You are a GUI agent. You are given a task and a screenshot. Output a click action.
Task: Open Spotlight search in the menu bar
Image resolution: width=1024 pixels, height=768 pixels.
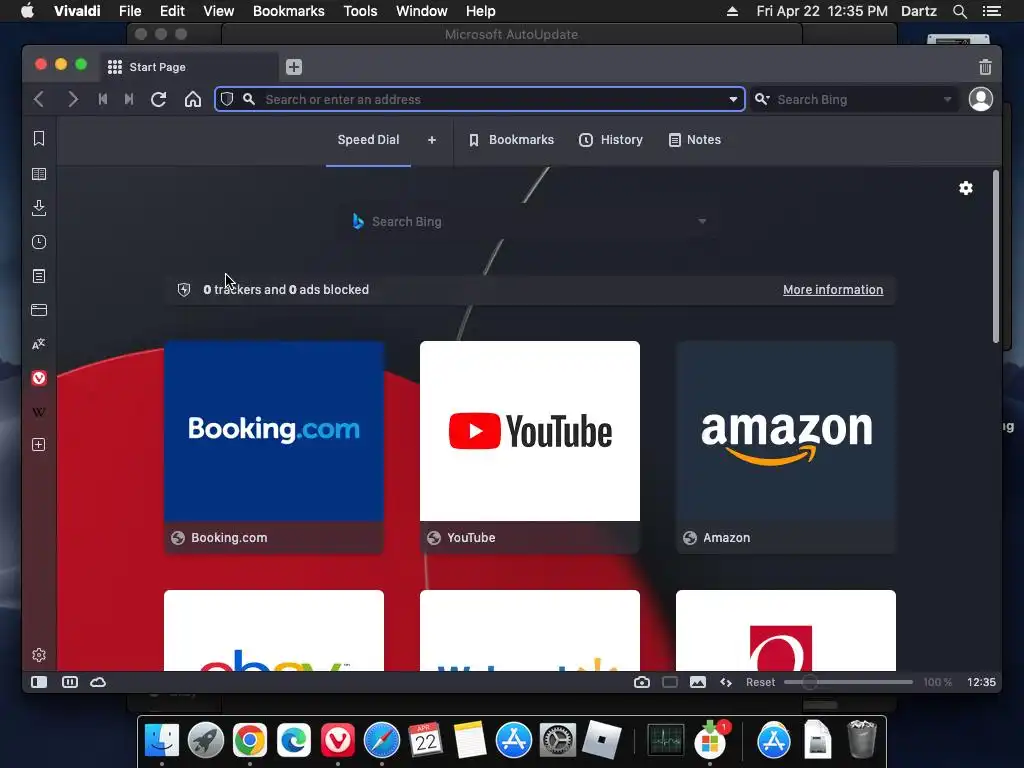click(x=960, y=11)
